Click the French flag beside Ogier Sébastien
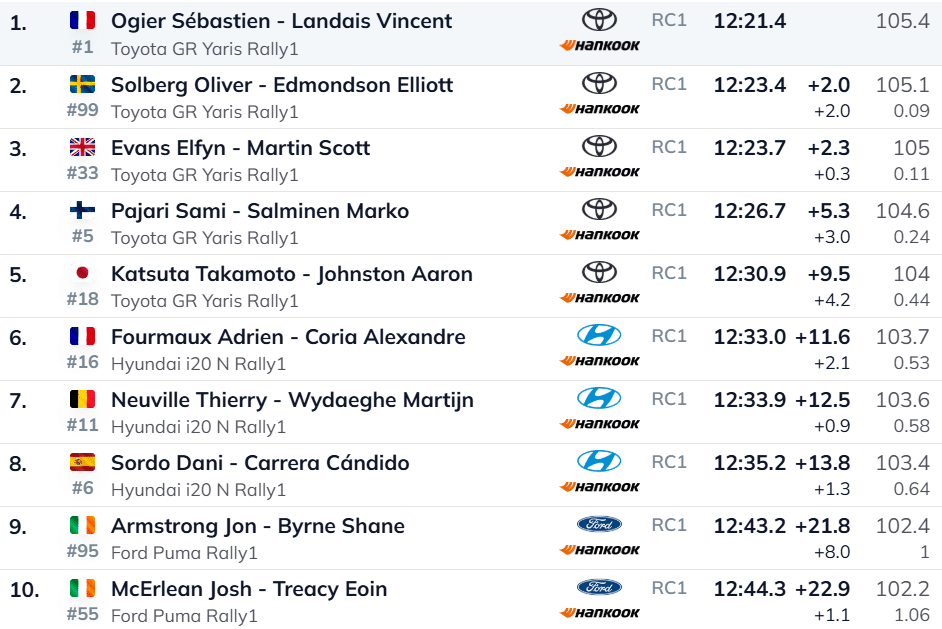942x629 pixels. (82, 21)
